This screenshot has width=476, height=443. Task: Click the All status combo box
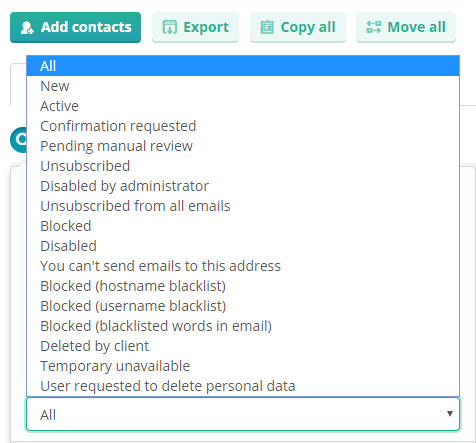[243, 414]
